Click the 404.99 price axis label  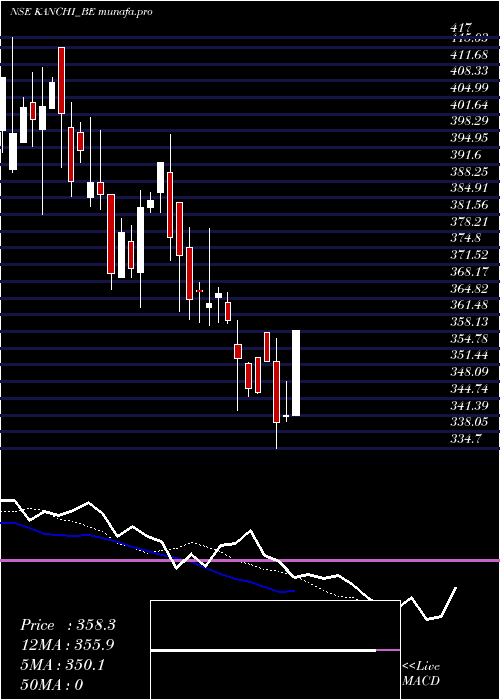pos(469,88)
